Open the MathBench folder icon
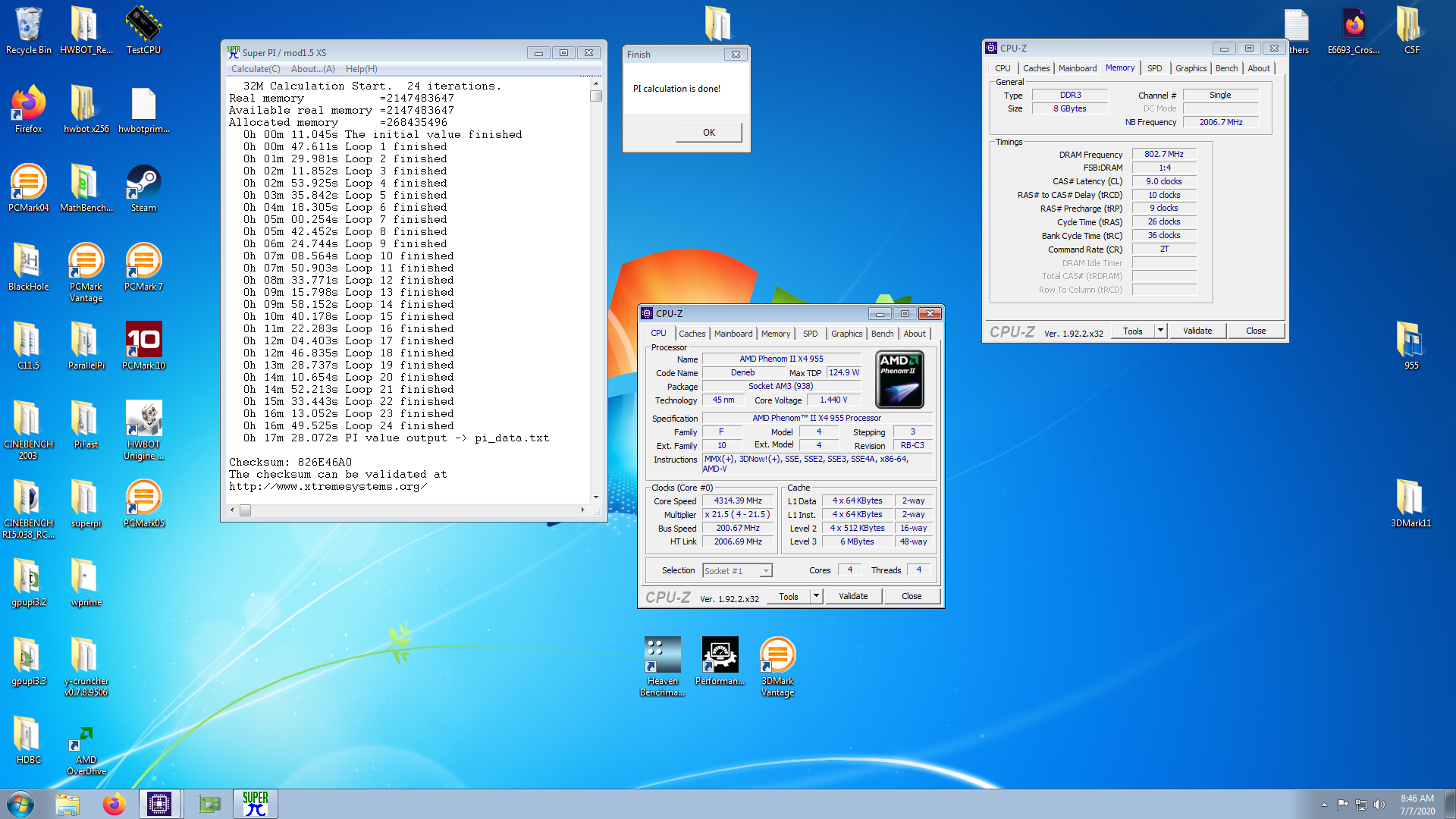 click(86, 188)
